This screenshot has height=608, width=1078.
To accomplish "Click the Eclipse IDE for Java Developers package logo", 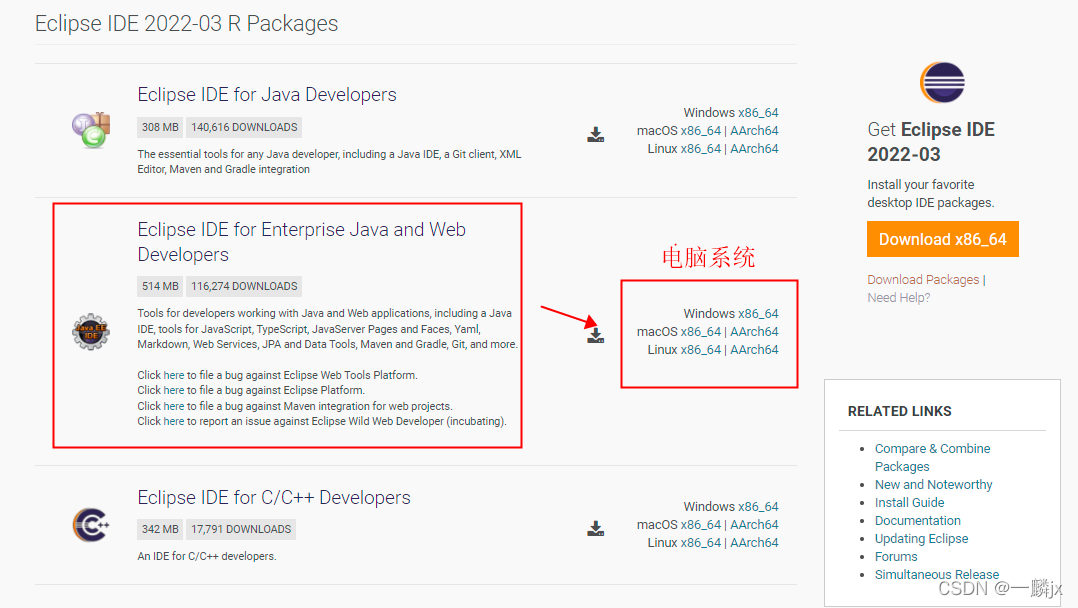I will (91, 130).
